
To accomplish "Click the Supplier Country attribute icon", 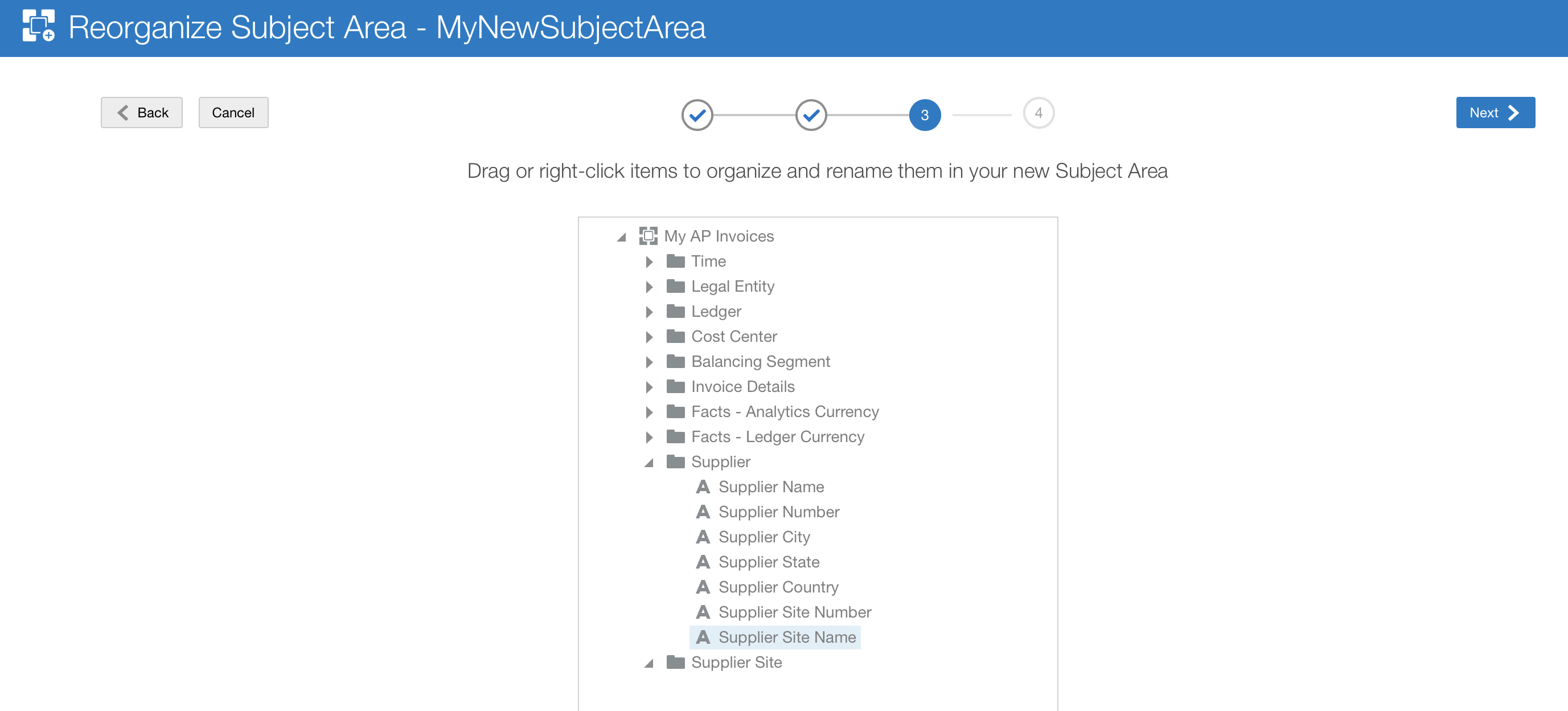I will (703, 587).
